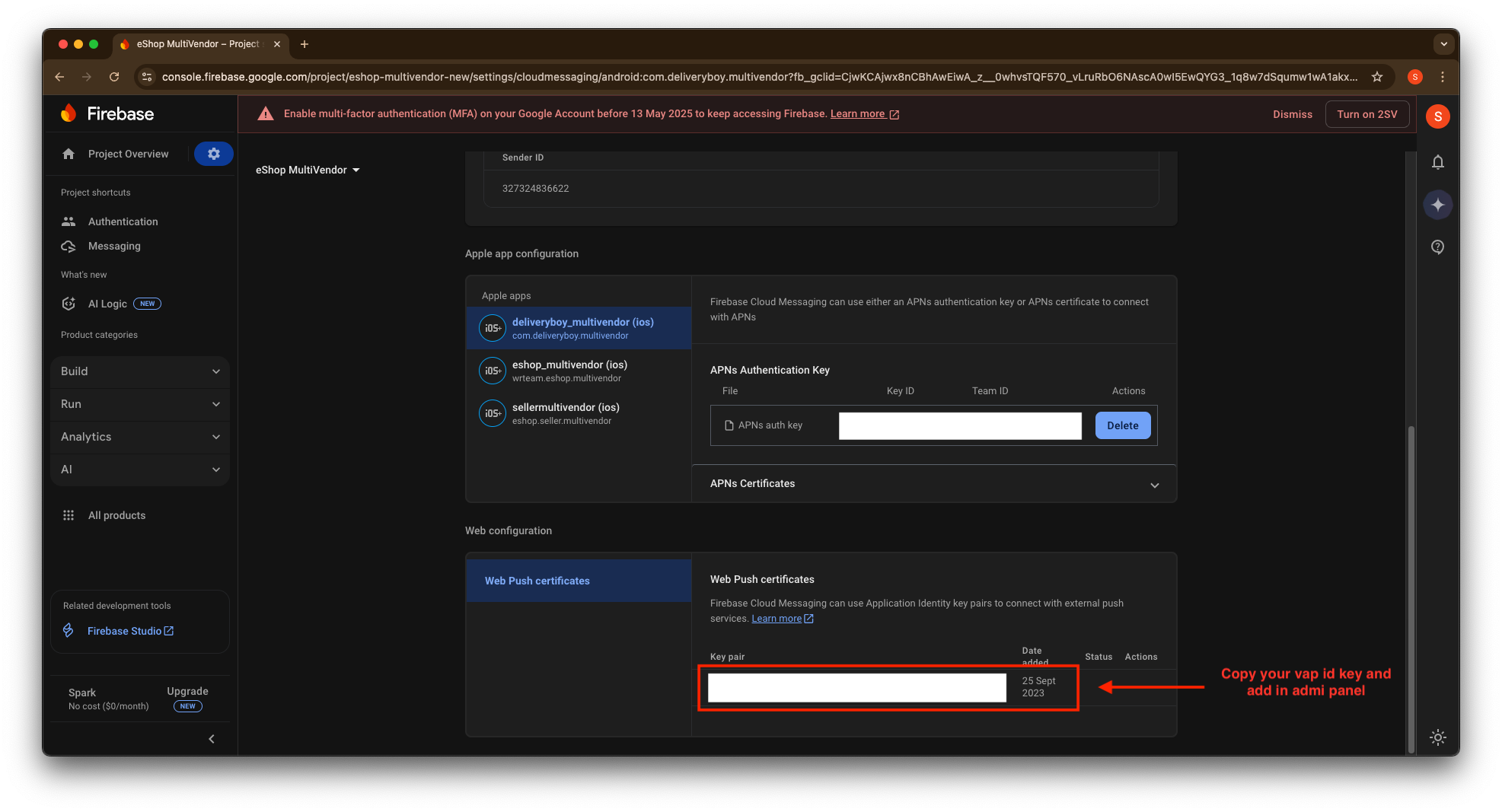Click Spark No cost plan label
The height and width of the screenshot is (812, 1502).
[108, 699]
